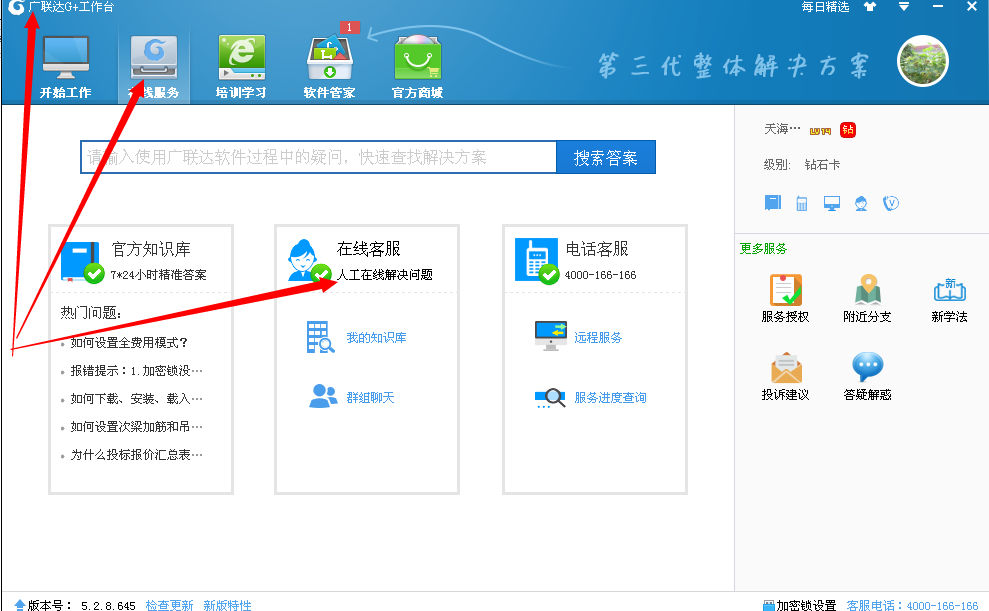Click the 新版特性 link
989x611 pixels.
point(227,605)
